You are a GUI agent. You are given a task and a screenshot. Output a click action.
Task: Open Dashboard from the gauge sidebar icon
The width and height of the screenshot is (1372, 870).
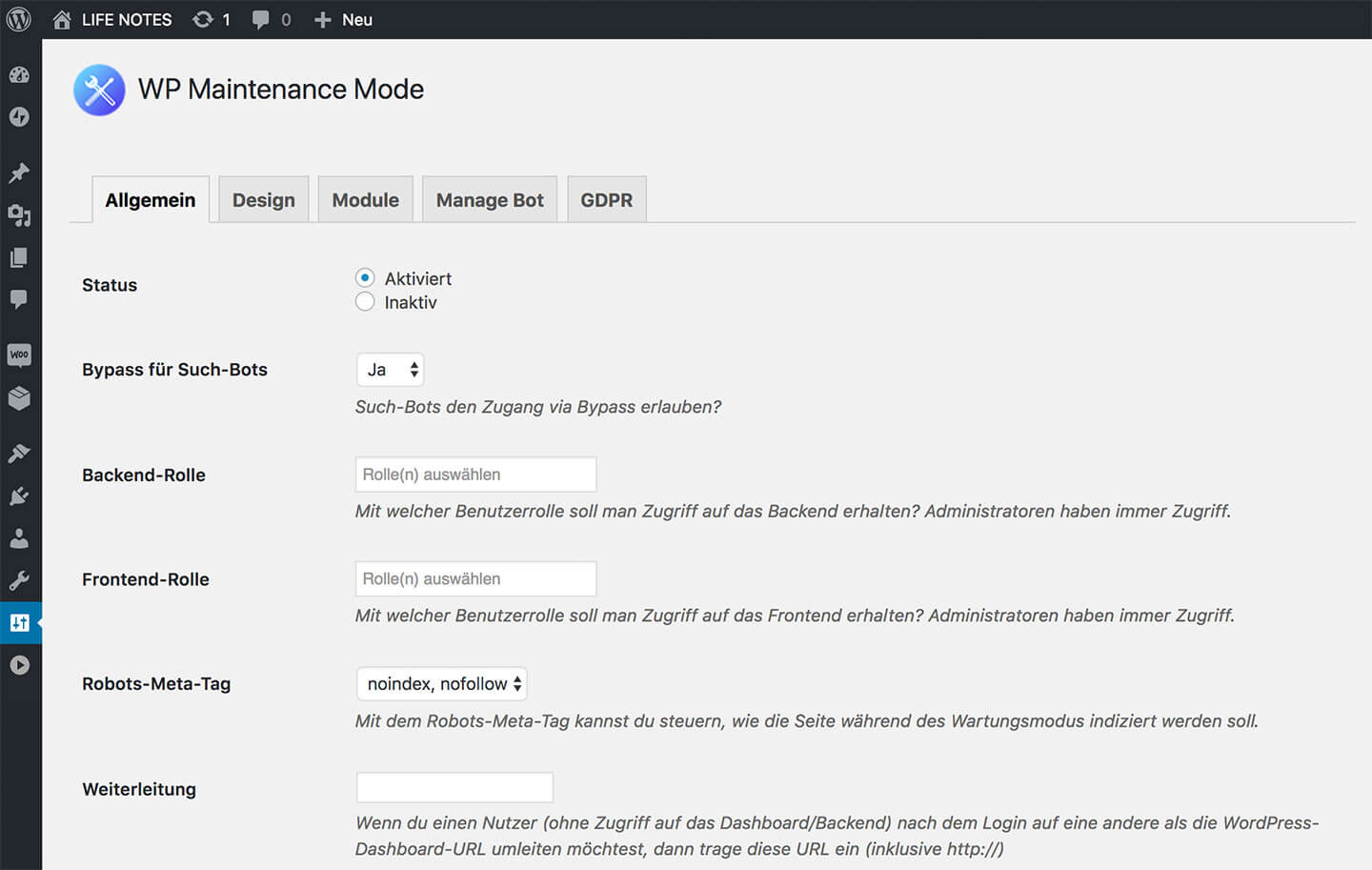click(x=19, y=75)
